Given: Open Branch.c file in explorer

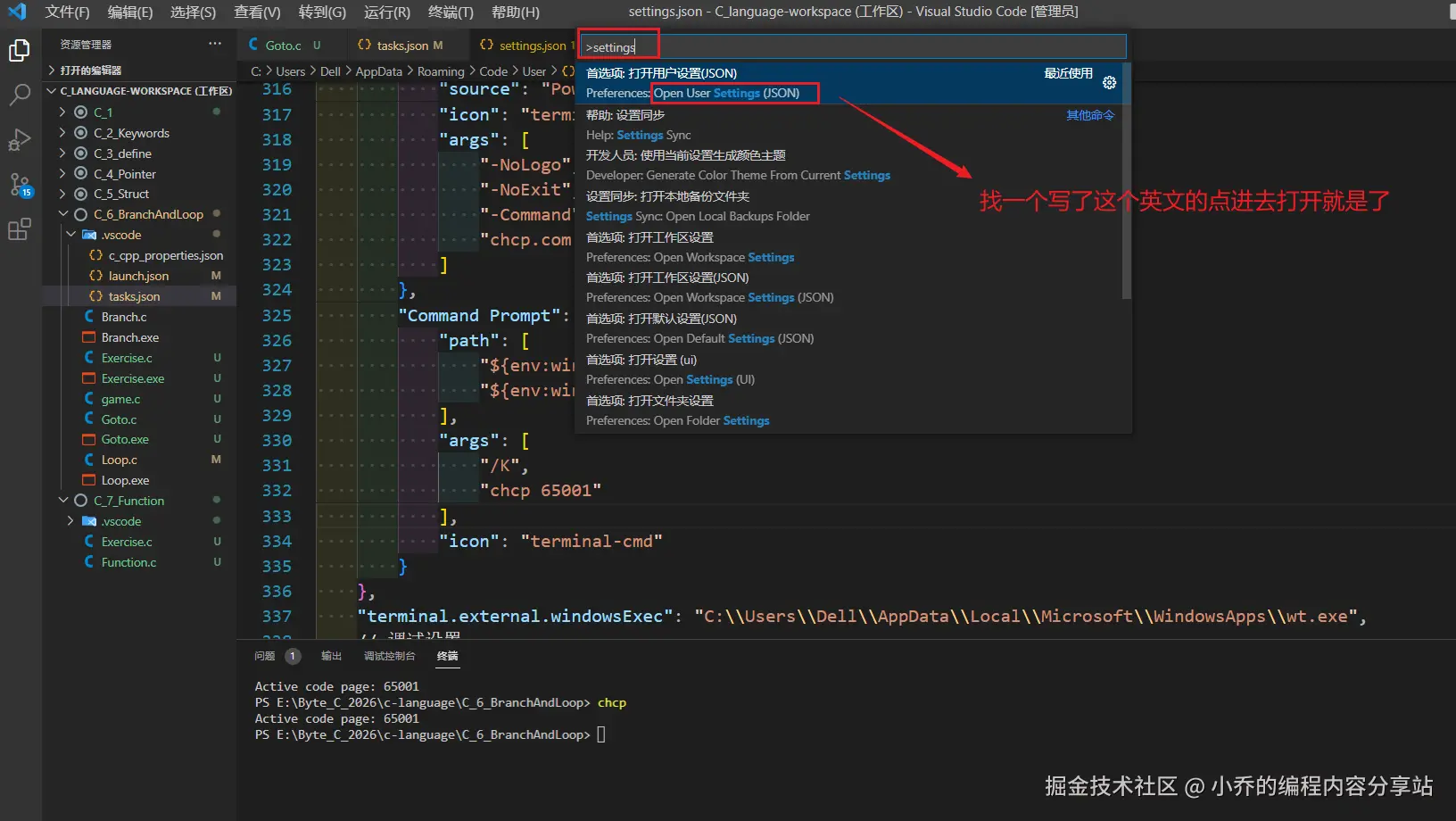Looking at the screenshot, I should point(124,317).
